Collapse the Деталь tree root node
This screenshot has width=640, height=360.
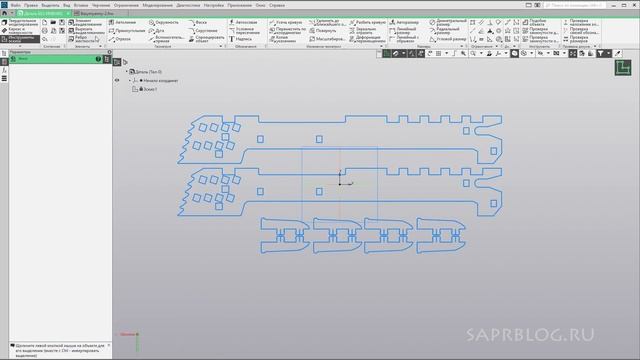coord(127,71)
